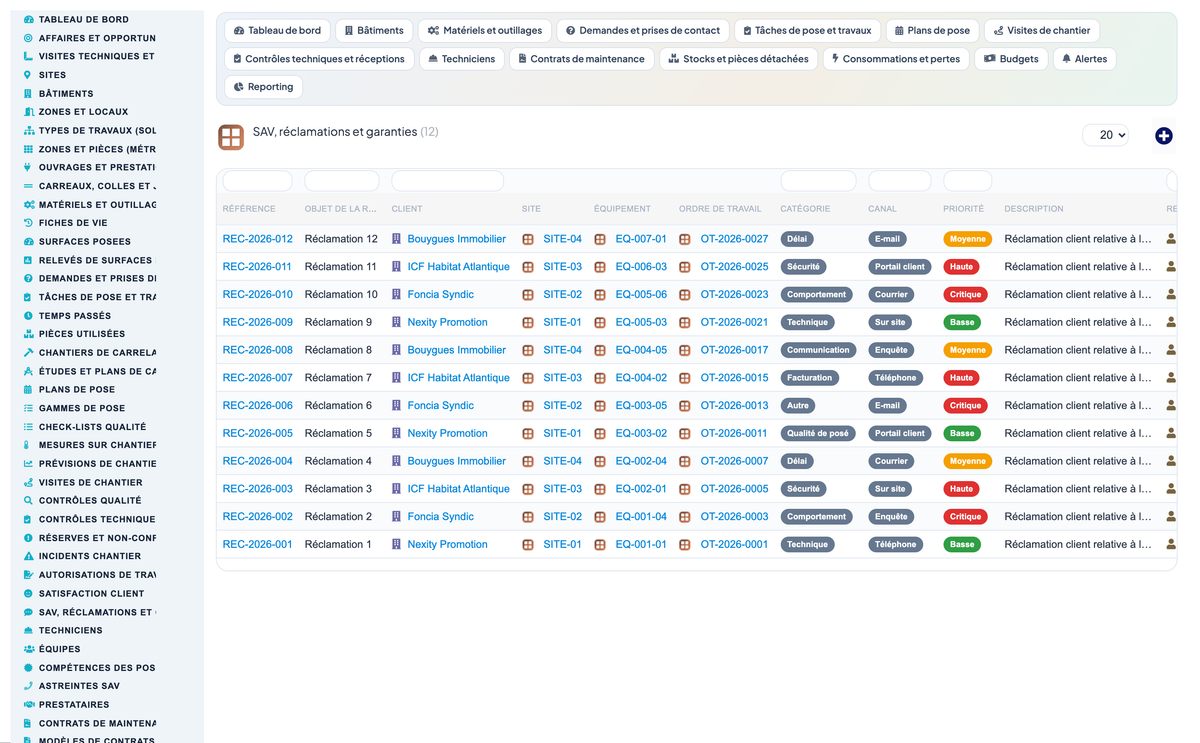
Task: Select Zones et locaux in the sidebar
Action: click(x=83, y=112)
